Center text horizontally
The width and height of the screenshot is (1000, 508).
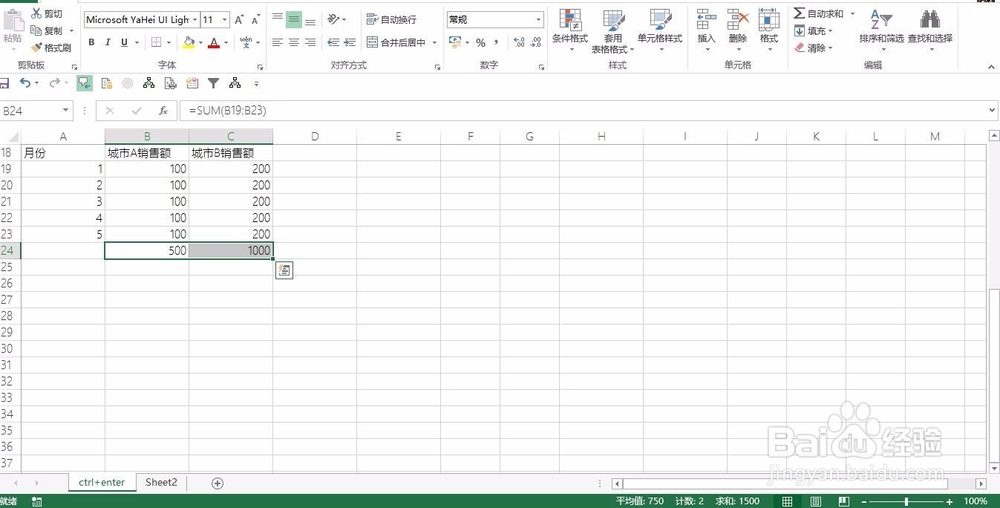[293, 42]
